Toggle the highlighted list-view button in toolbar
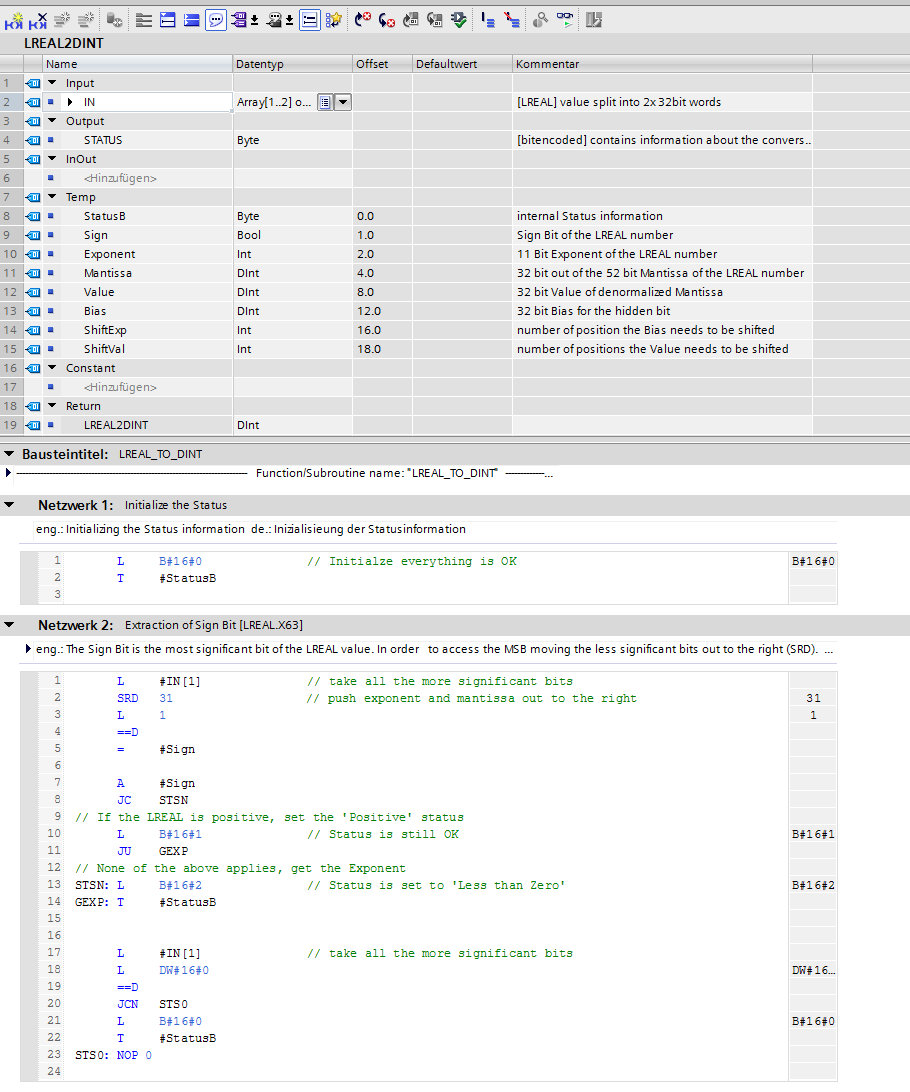The width and height of the screenshot is (910, 1092). click(310, 19)
